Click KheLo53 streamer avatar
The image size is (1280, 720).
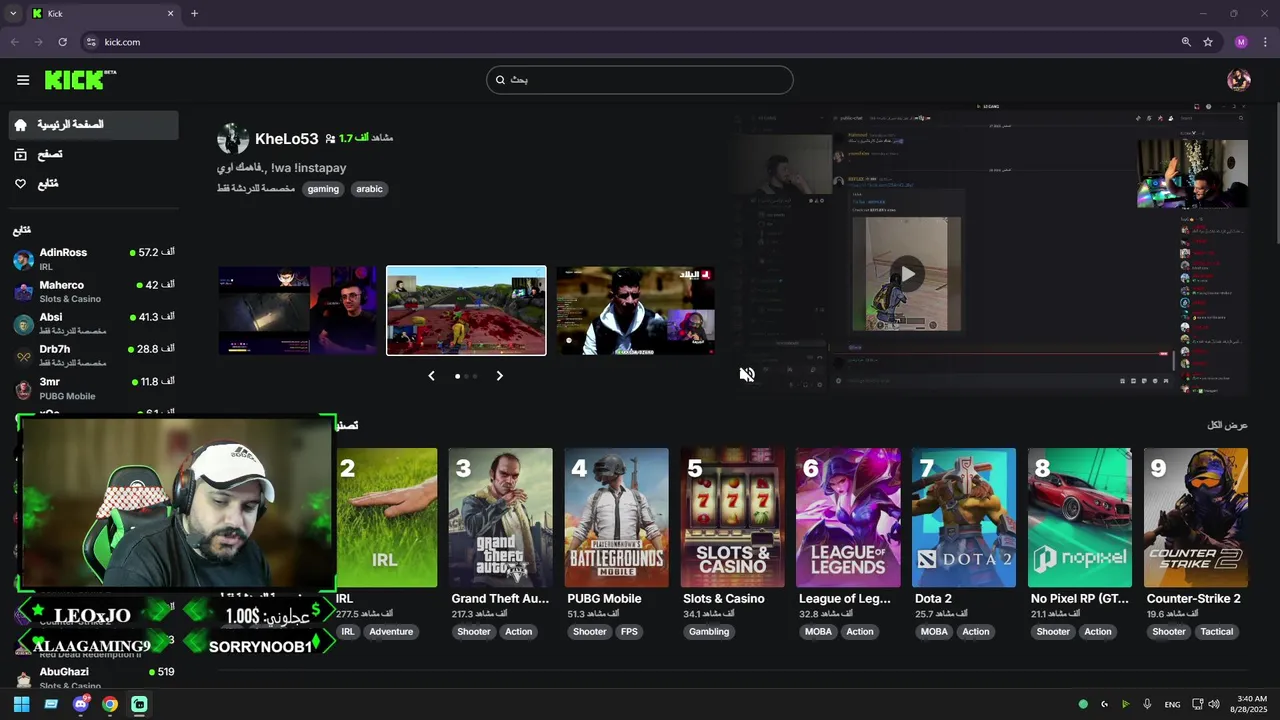pyautogui.click(x=233, y=139)
